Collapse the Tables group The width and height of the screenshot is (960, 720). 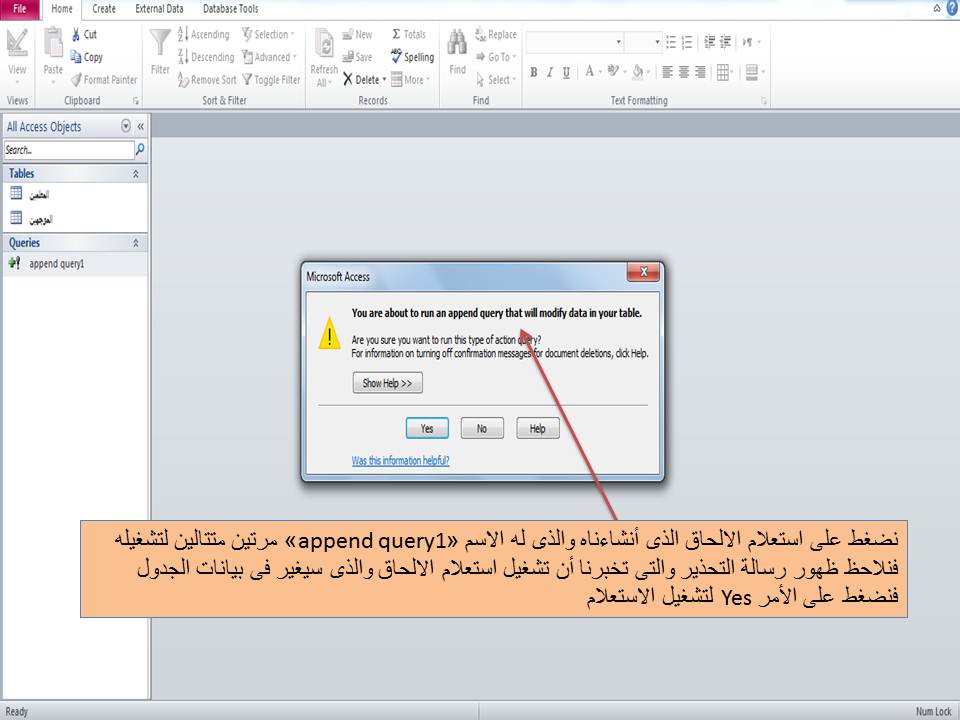coord(136,174)
